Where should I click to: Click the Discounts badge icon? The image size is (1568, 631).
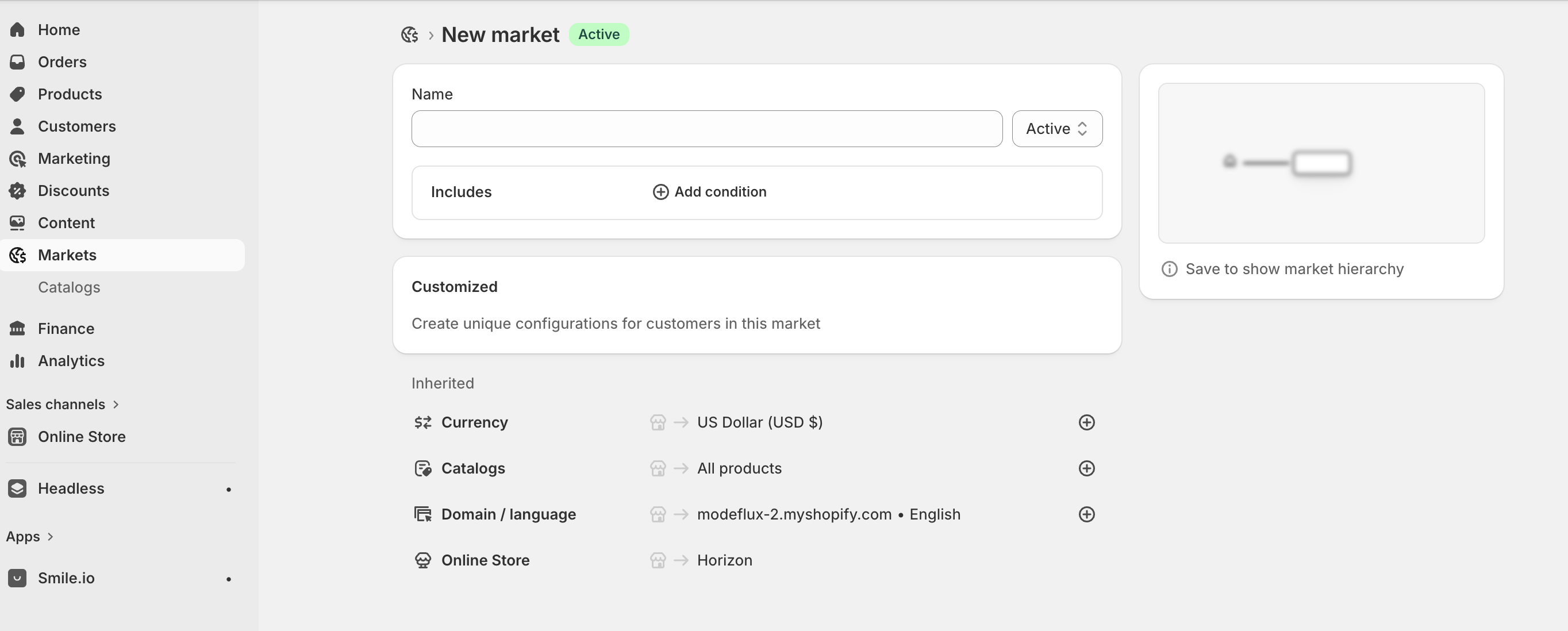18,190
